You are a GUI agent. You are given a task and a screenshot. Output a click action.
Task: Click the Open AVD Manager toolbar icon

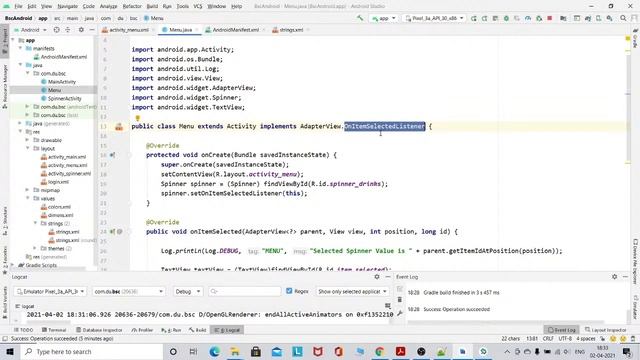(598, 18)
